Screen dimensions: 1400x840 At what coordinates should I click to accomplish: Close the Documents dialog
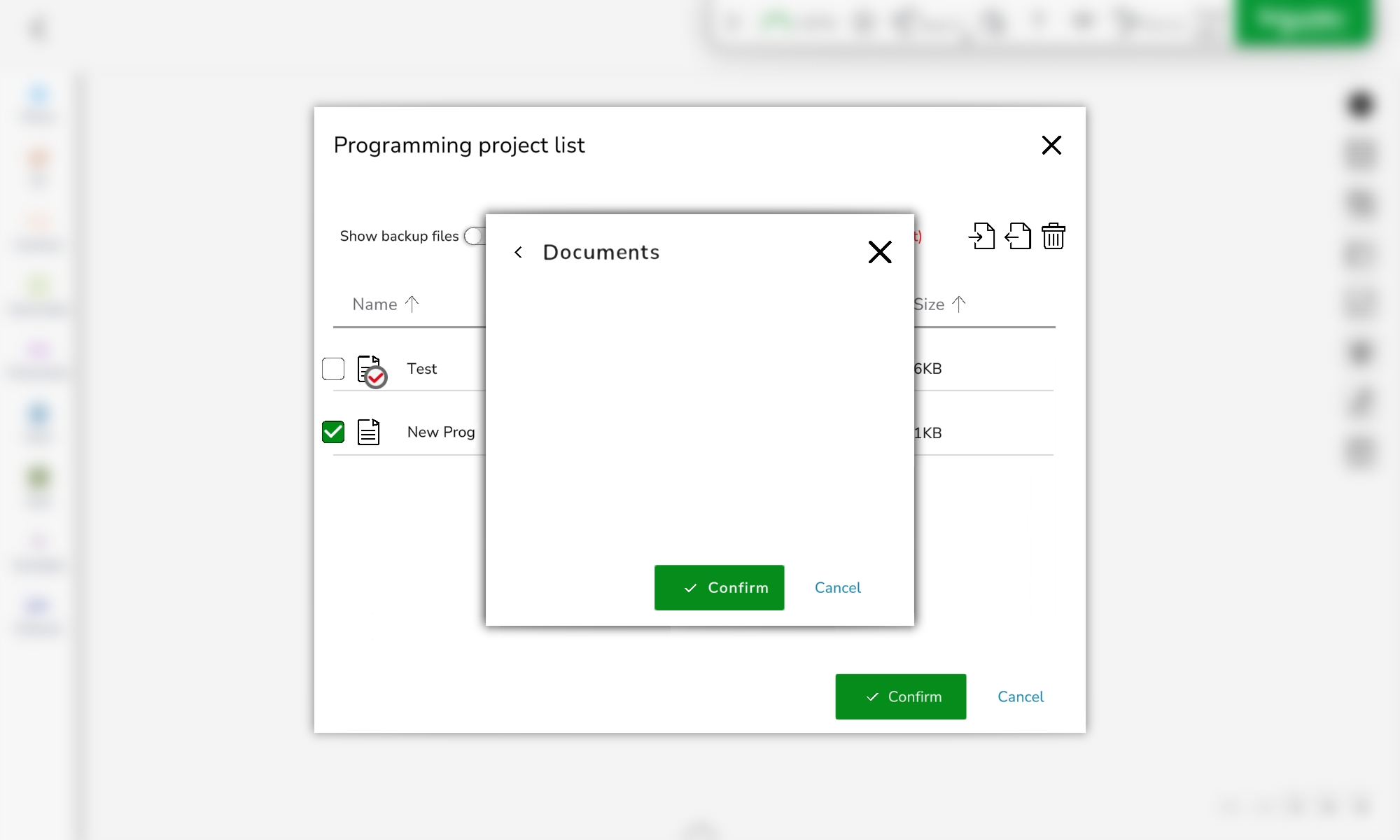879,252
